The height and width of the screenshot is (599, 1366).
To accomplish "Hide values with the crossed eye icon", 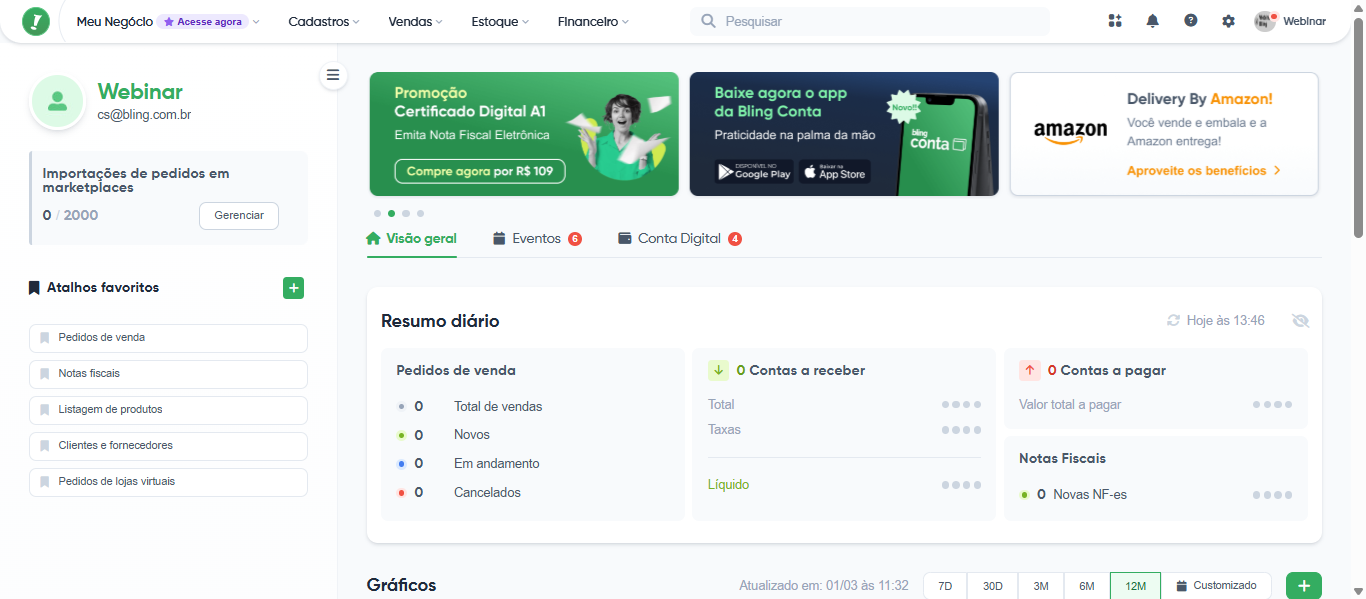I will coord(1300,321).
